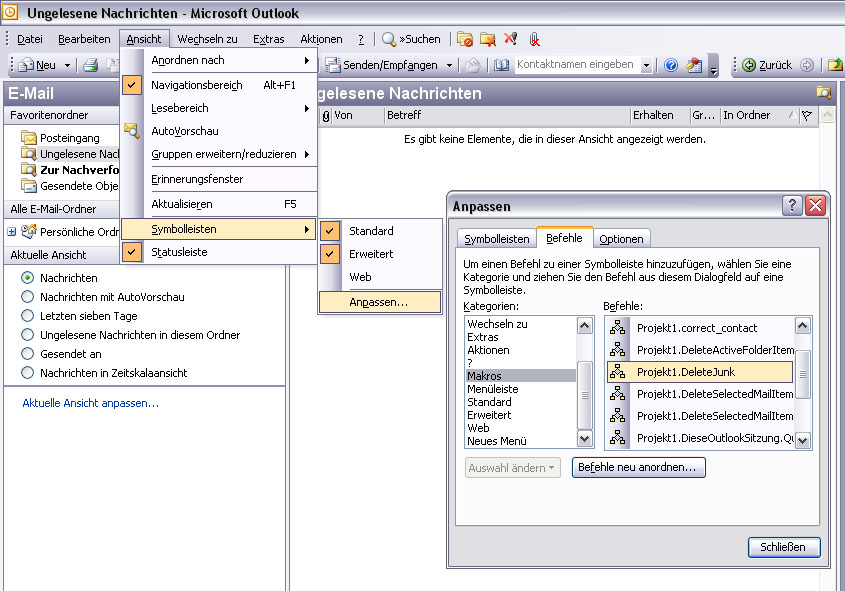Open the Senden/Empfangen dropdown arrow
Viewport: 845px width, 591px height.
click(449, 66)
